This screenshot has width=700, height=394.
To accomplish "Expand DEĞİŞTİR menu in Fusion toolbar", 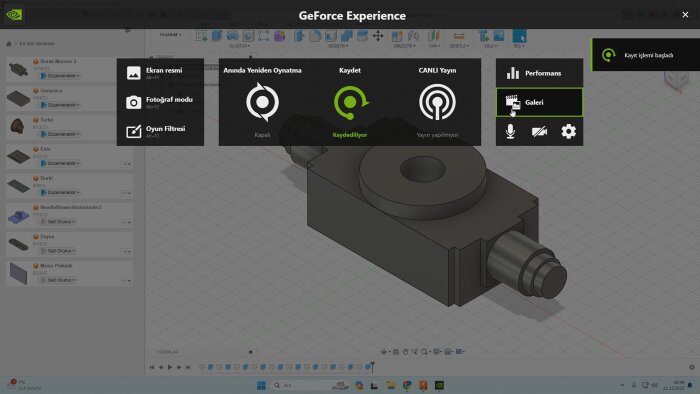I will 338,46.
